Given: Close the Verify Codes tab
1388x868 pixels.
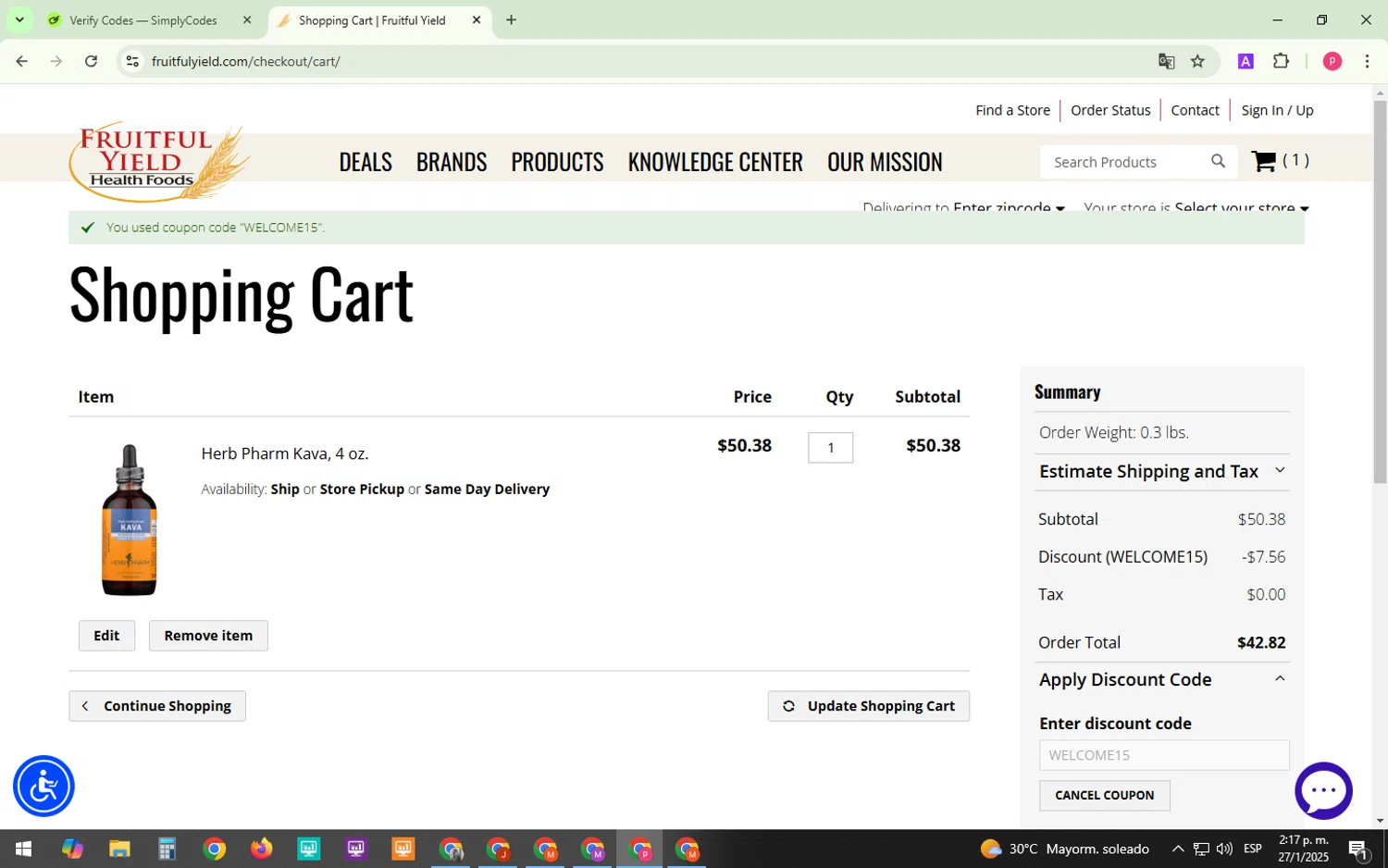Looking at the screenshot, I should coord(247,19).
